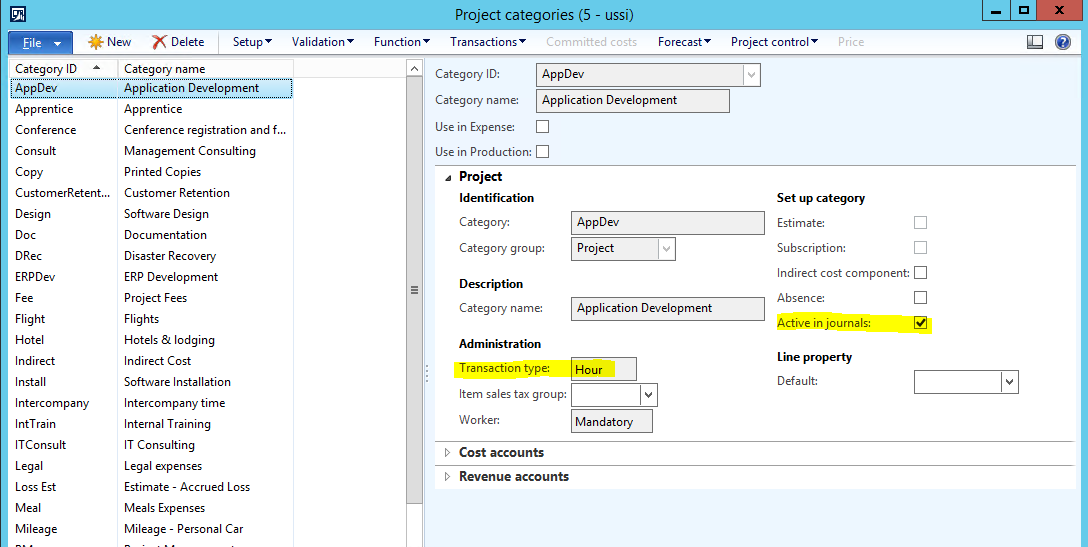Expand the Cost accounts section

tap(447, 453)
